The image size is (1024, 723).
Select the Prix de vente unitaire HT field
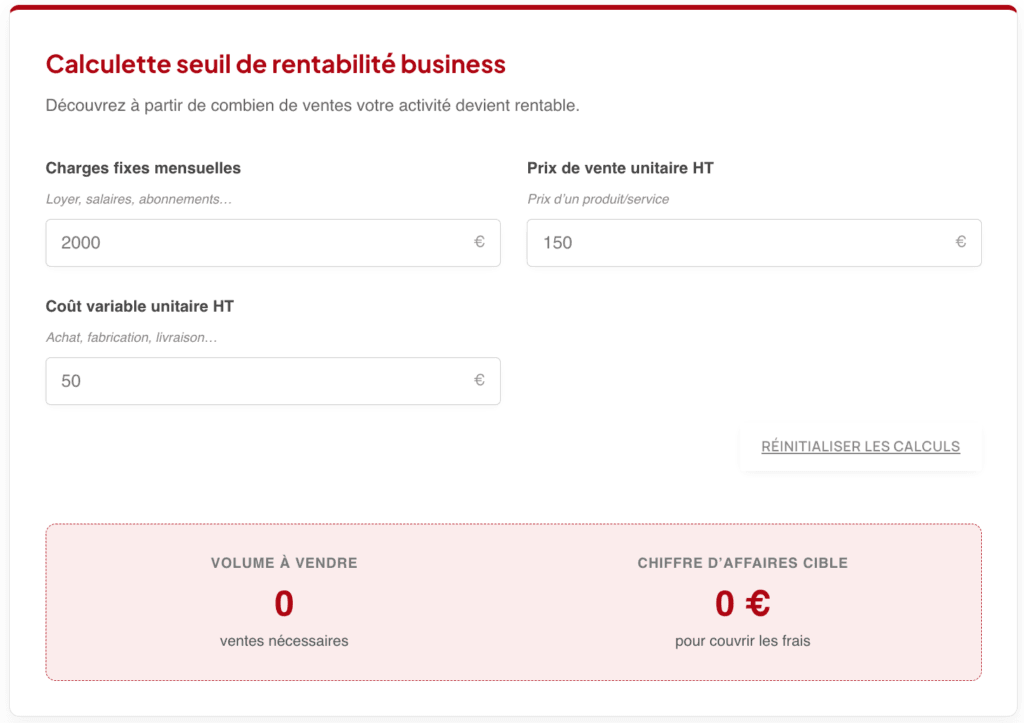pyautogui.click(x=754, y=242)
